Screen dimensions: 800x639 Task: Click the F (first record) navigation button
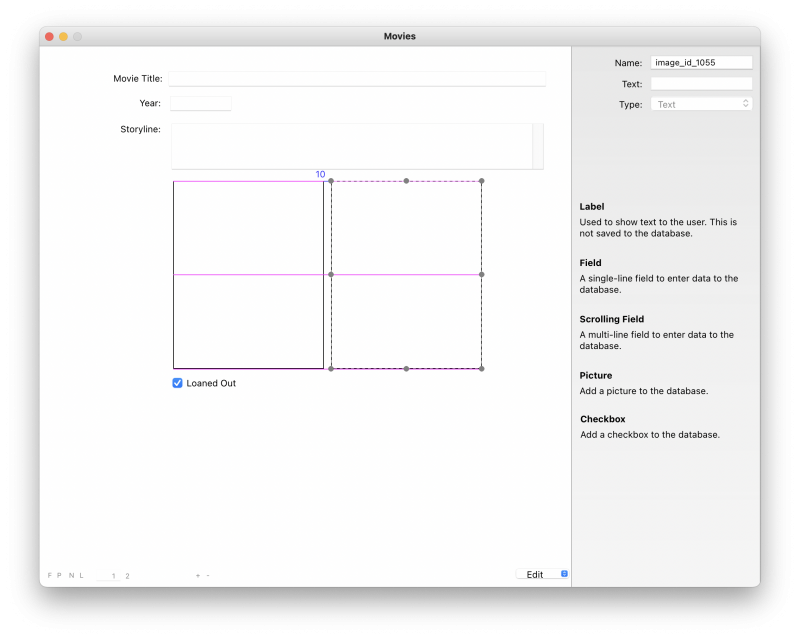(49, 575)
